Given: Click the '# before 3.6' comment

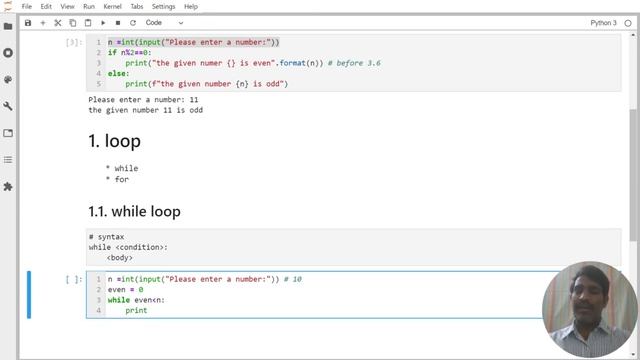Looking at the screenshot, I should (x=354, y=63).
